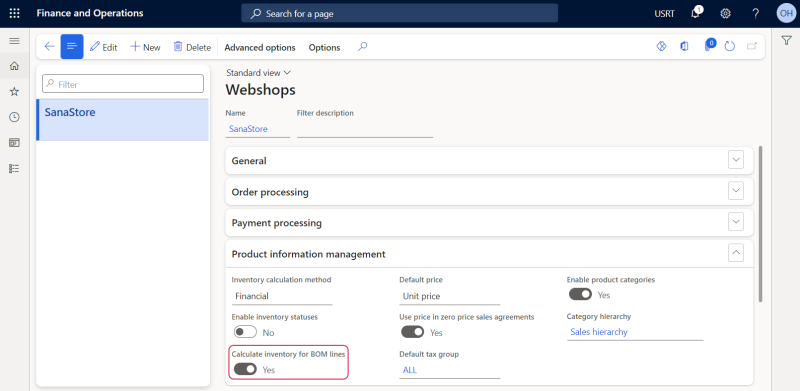Image resolution: width=800 pixels, height=391 pixels.
Task: Open the Advanced options menu
Action: [260, 47]
